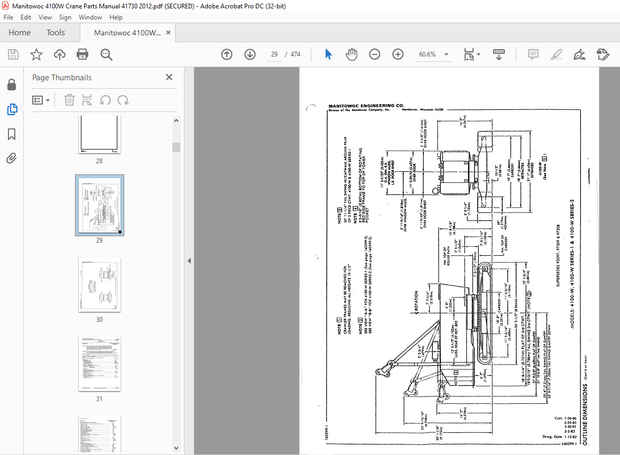Toggle the Bookmarks navigation panel
This screenshot has width=620, height=455.
coord(12,133)
